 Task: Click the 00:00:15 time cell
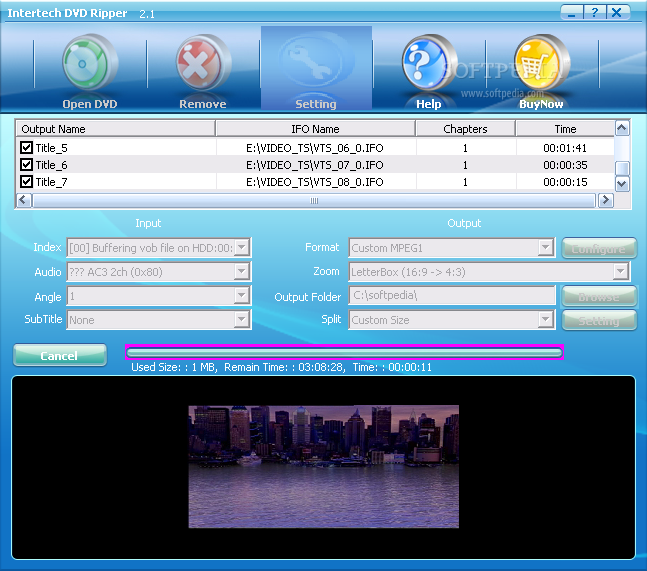[565, 182]
